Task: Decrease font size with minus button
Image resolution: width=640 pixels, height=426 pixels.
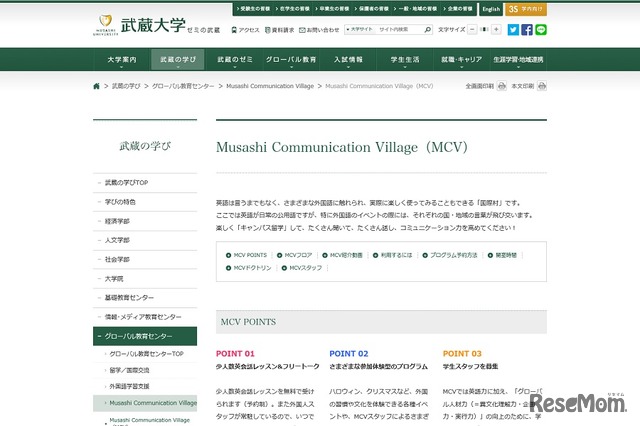Action: click(474, 30)
